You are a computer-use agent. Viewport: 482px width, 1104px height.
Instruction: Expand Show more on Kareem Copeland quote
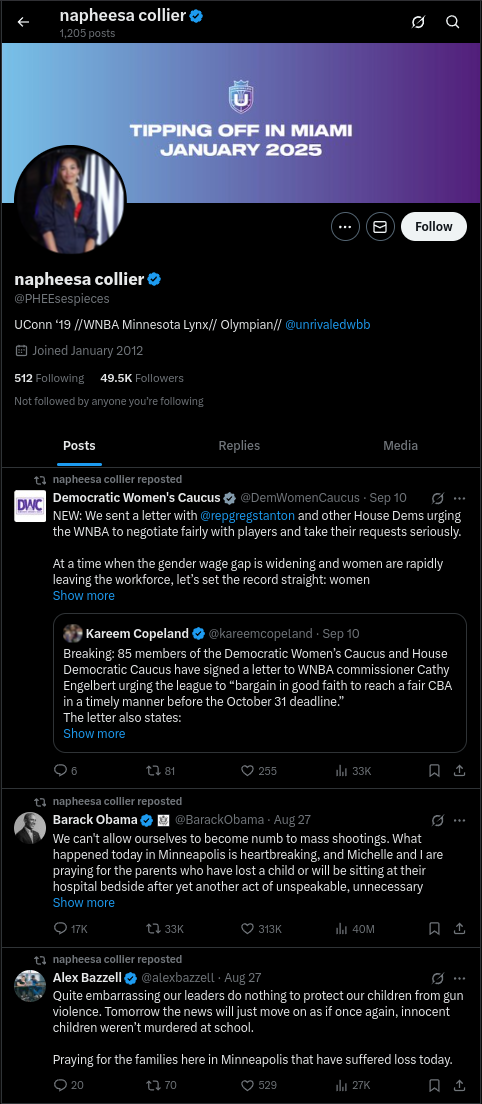click(94, 734)
